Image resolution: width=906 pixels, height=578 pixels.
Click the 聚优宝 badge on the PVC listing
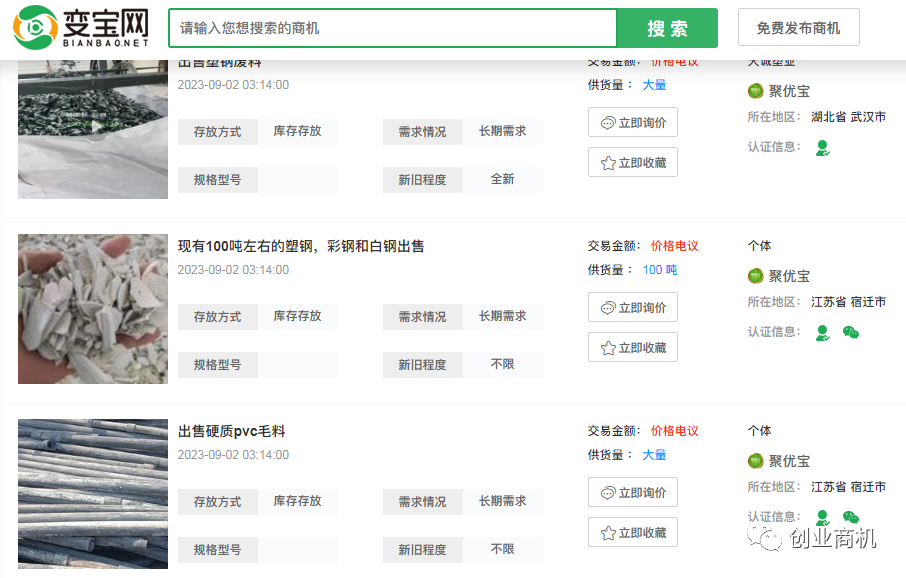pos(755,461)
